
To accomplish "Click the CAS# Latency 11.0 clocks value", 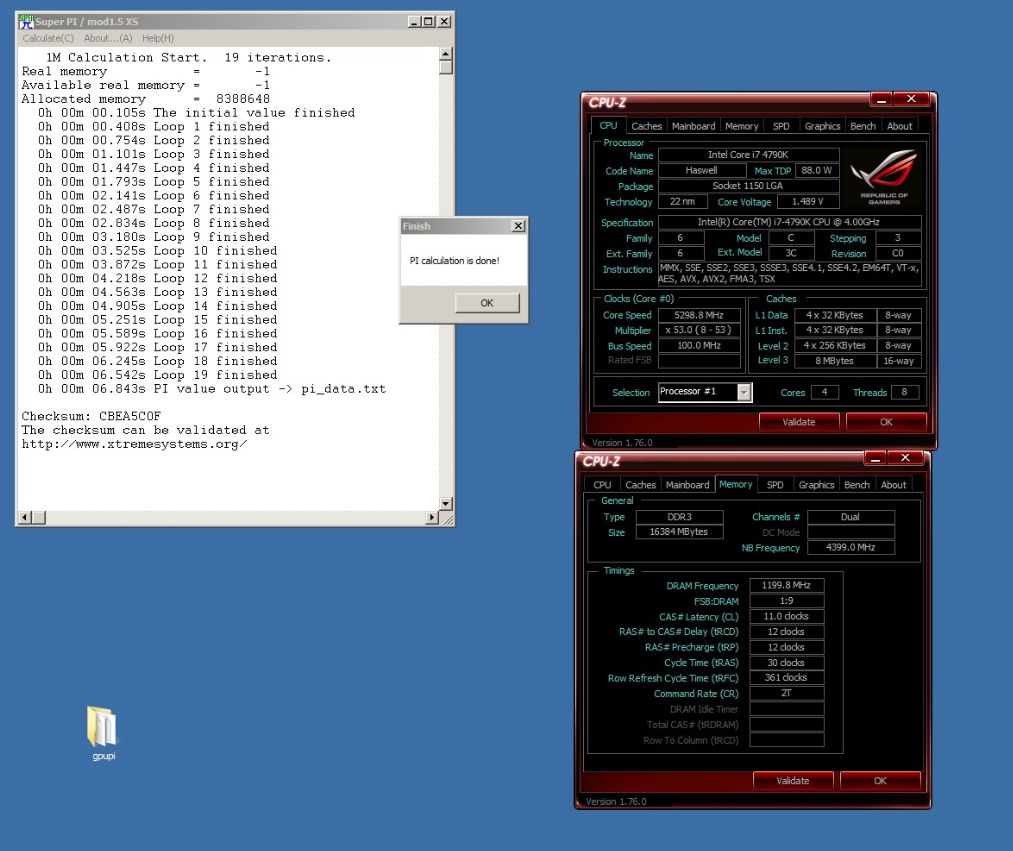I will click(786, 616).
